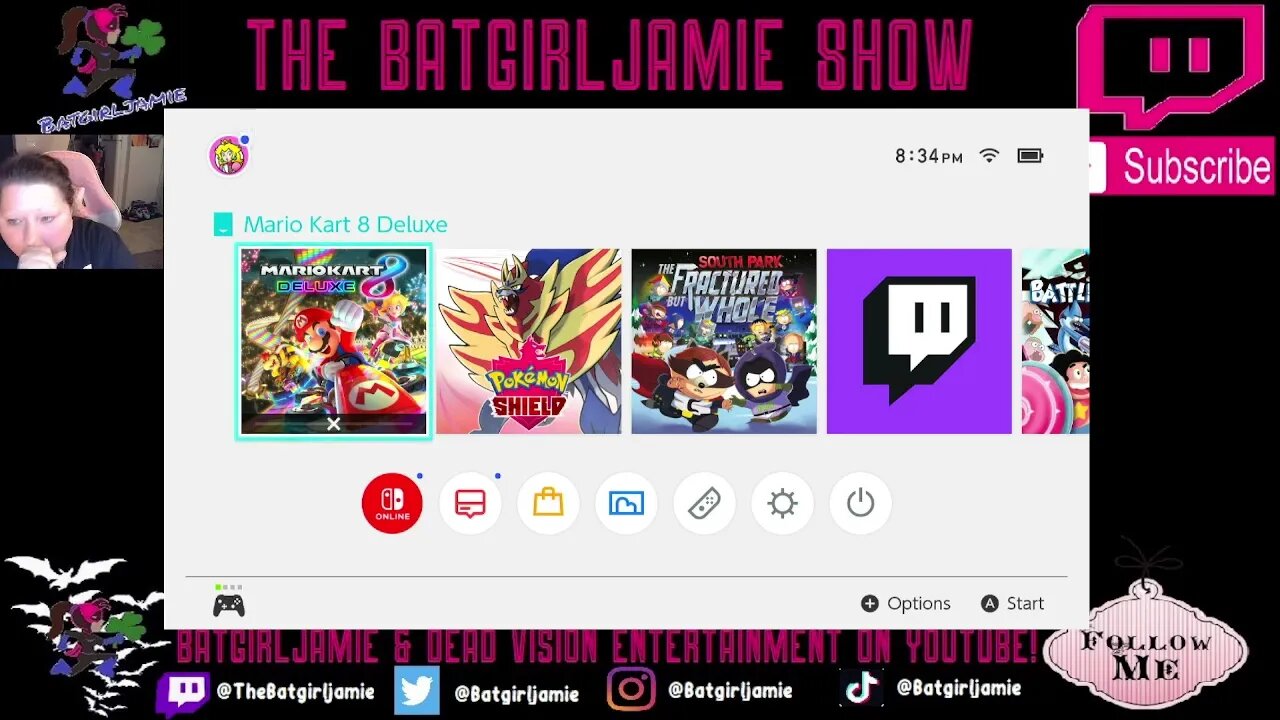Open System Settings gear icon
Screen dimensions: 1280x720
tap(782, 503)
